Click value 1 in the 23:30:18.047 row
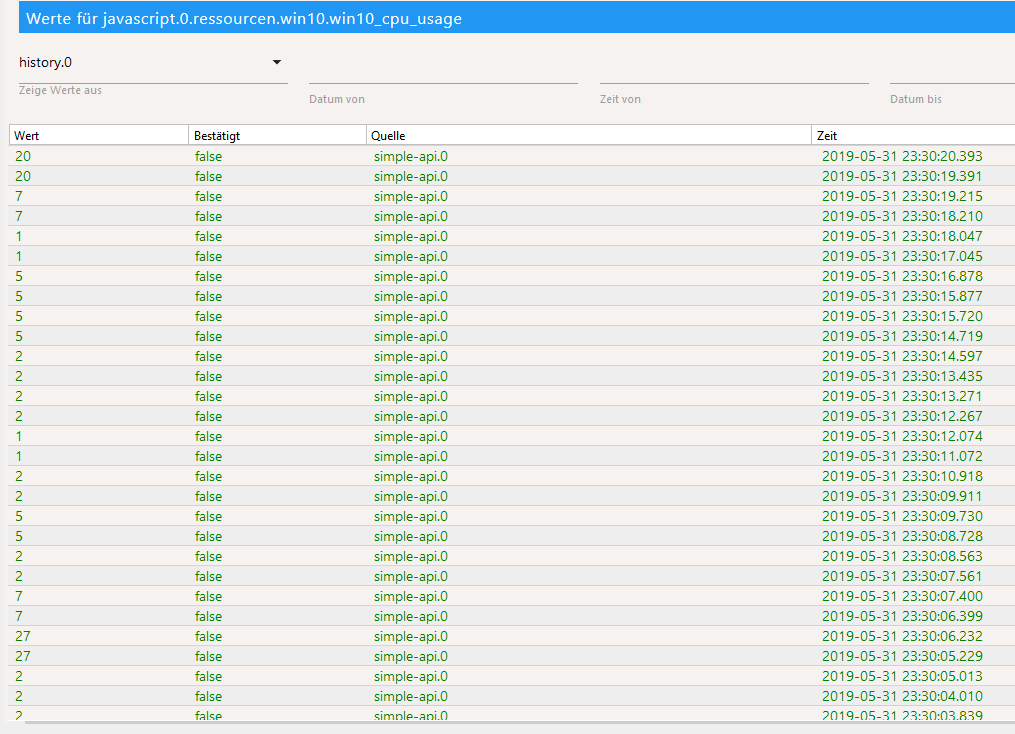Image resolution: width=1015 pixels, height=734 pixels. [19, 236]
